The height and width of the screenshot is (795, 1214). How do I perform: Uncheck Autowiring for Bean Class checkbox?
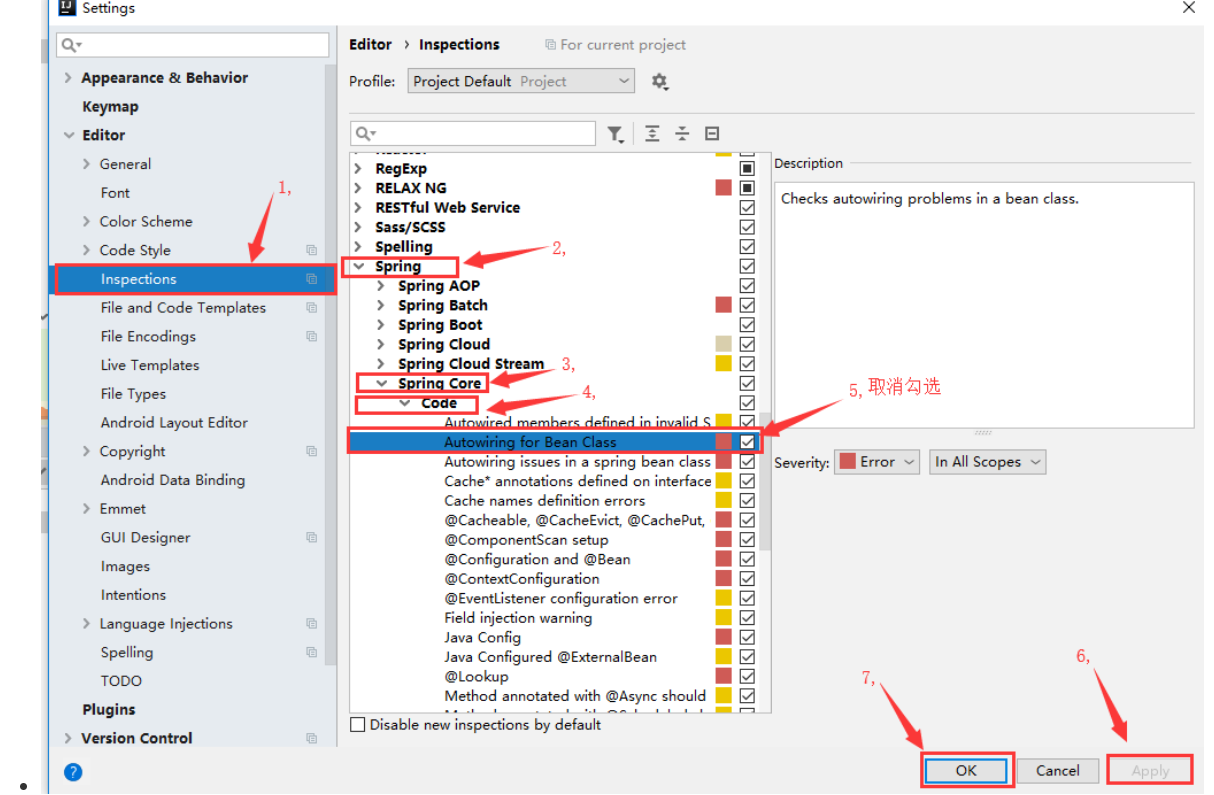[747, 442]
